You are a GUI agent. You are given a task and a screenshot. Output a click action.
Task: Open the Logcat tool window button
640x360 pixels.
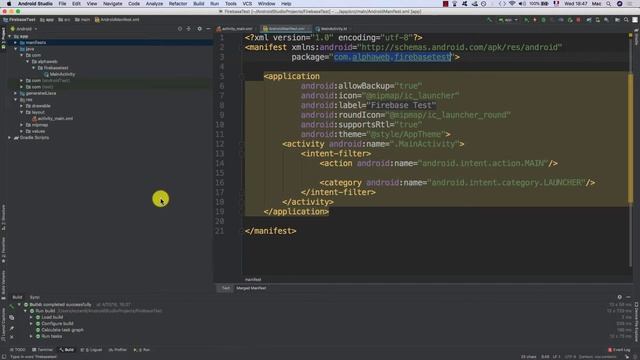91,350
